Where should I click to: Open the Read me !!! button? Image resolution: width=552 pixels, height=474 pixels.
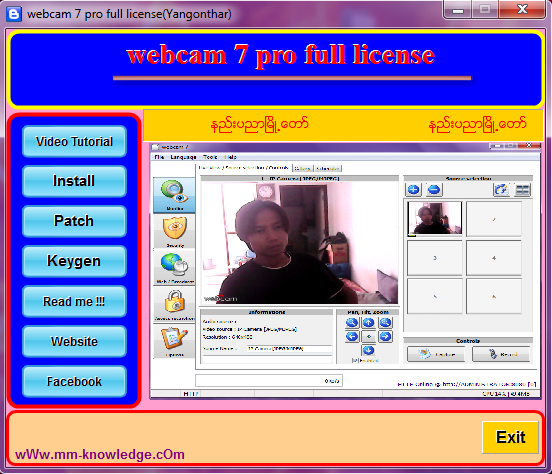coord(74,301)
